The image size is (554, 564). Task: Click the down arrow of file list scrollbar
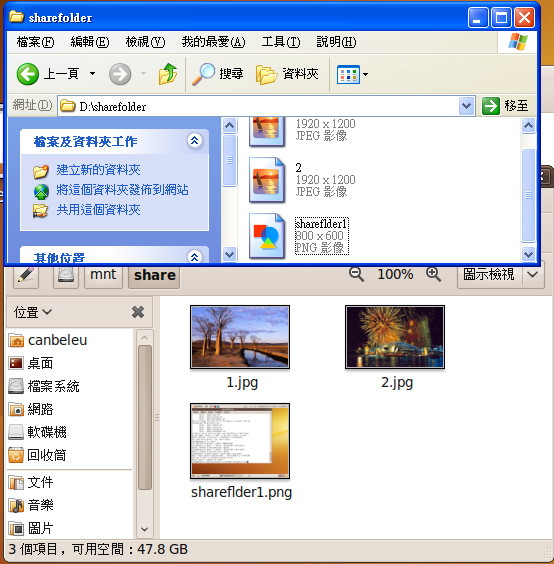pyautogui.click(x=528, y=255)
